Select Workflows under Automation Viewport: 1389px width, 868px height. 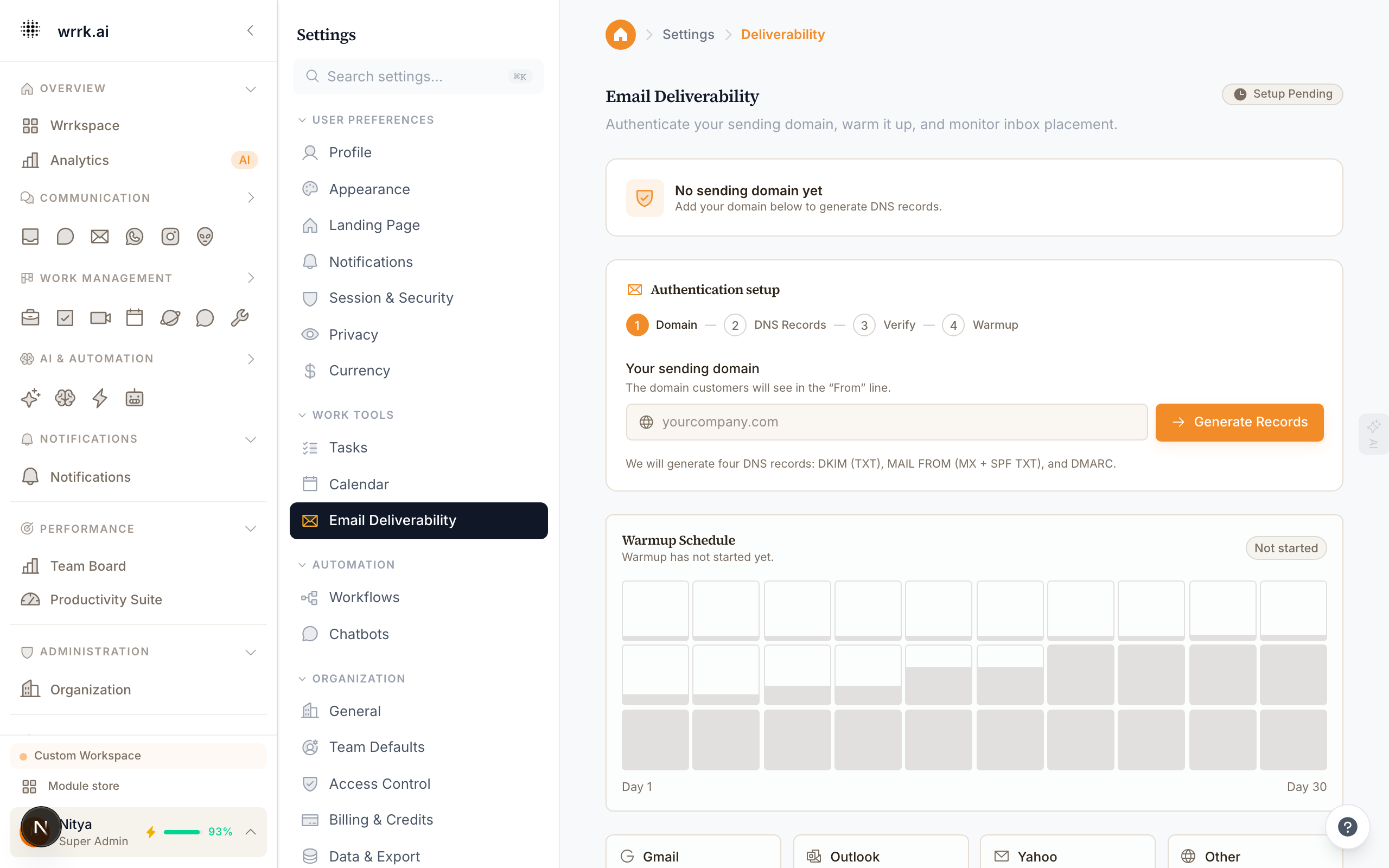tap(364, 597)
